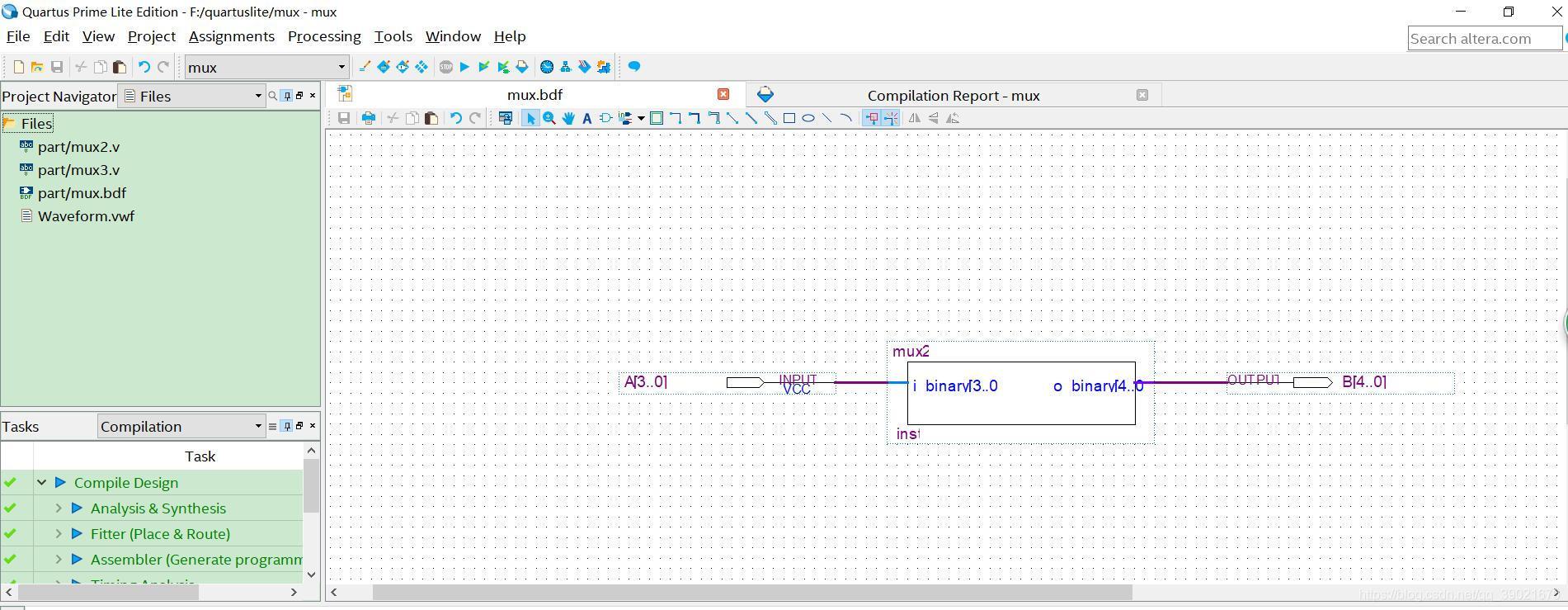Open the Timing Analyzer clock icon
Screen dimensions: 1568x610
[546, 67]
